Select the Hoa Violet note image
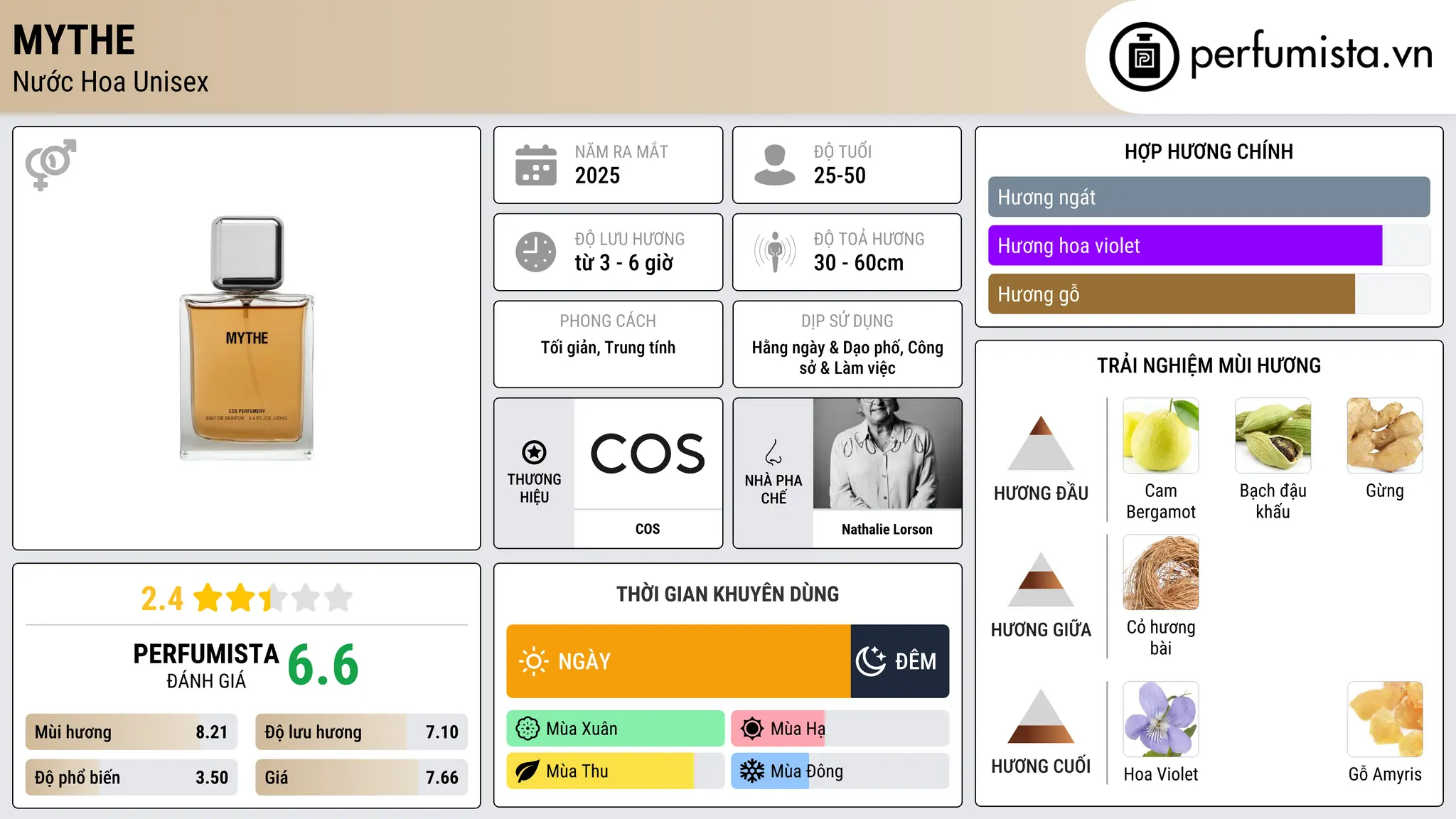The image size is (1456, 819). point(1161,719)
